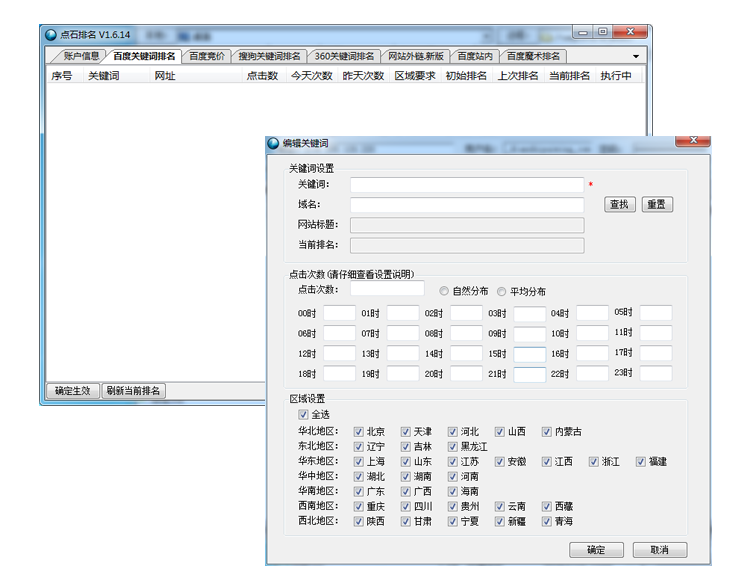This screenshot has width=756, height=580.
Task: Open the tab overflow dropdown arrow
Action: tap(636, 56)
